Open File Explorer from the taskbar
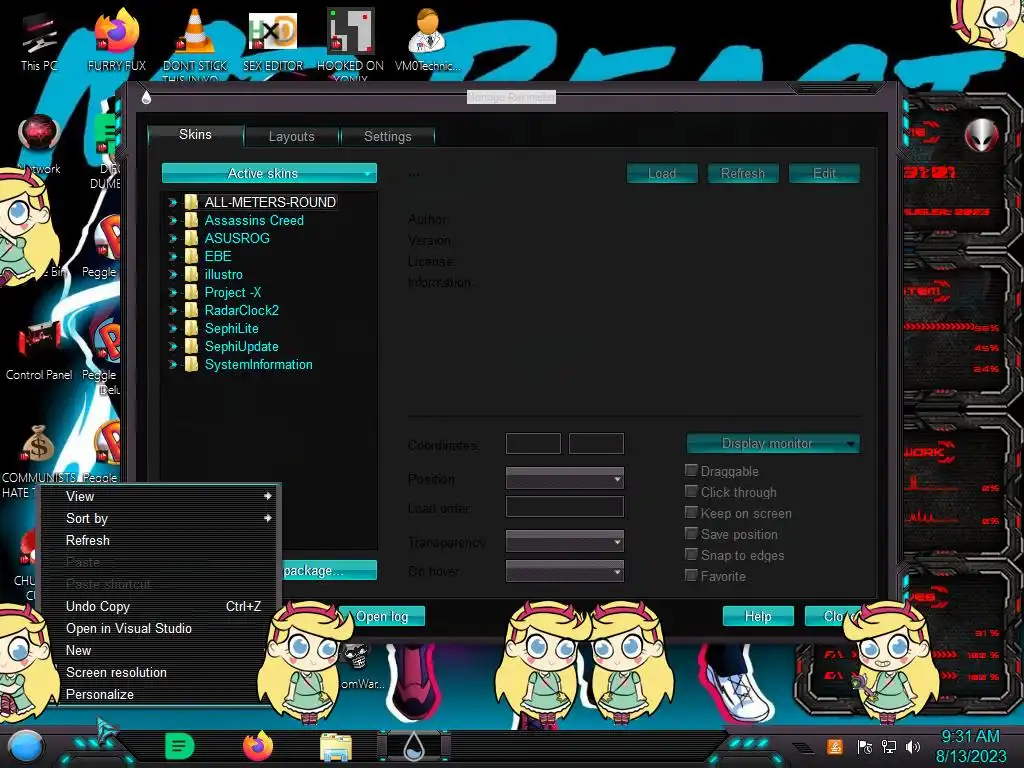Viewport: 1024px width, 768px height. pyautogui.click(x=336, y=748)
